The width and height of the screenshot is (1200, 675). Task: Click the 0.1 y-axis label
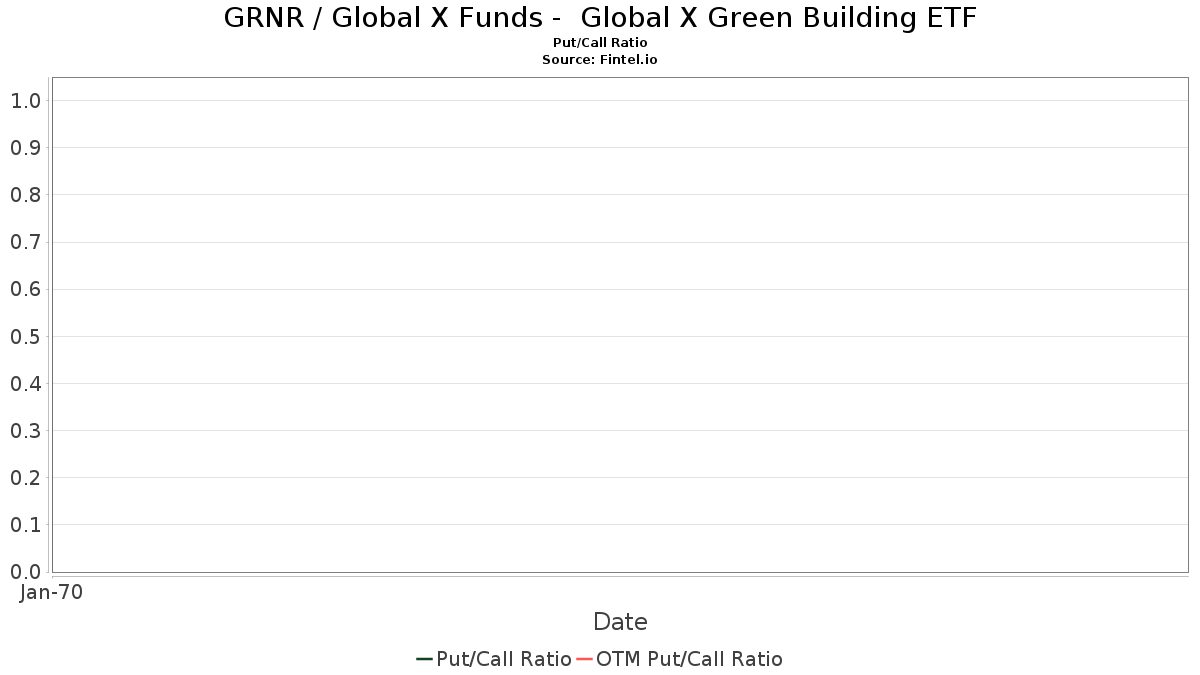tap(25, 524)
